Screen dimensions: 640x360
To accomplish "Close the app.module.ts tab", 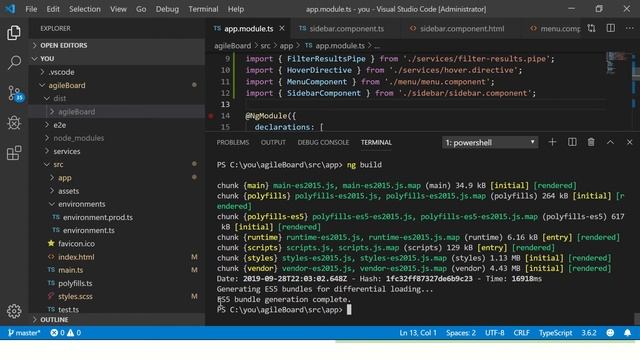I will tap(282, 28).
